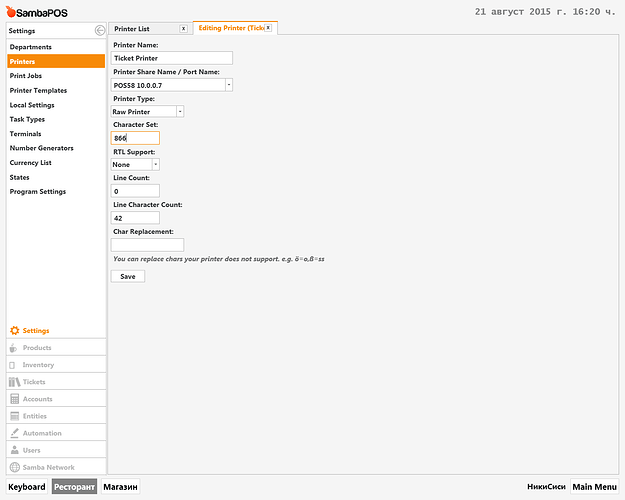Screen dimensions: 625x500
Task: Click the Line Character Count field
Action: pos(135,218)
